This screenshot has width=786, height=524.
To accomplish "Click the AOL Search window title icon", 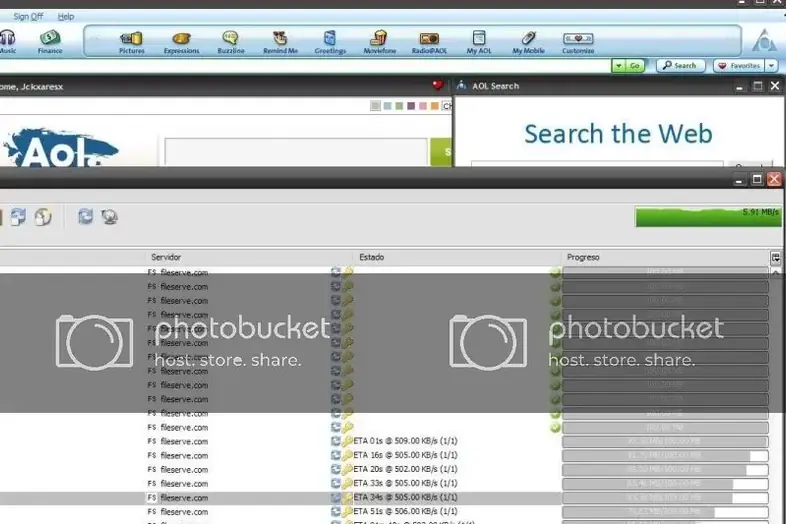I will 461,85.
